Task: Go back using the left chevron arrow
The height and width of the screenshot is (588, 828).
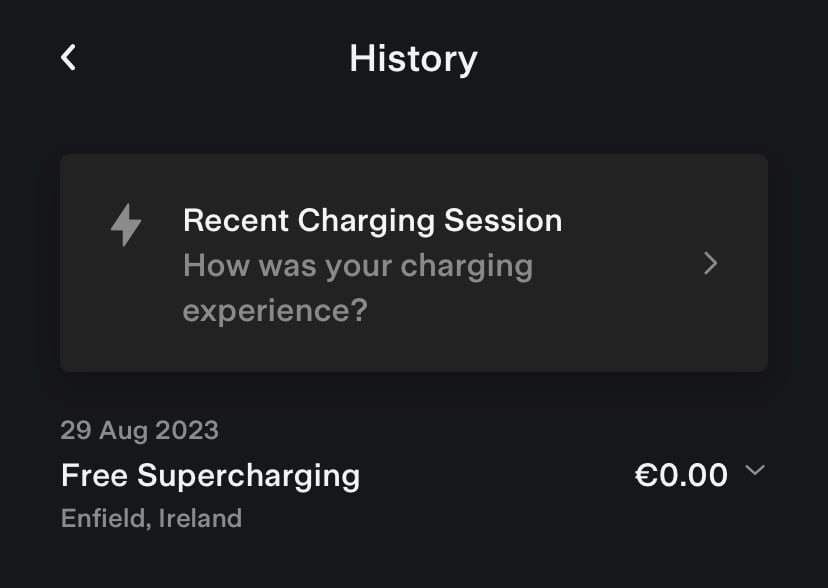Action: click(x=69, y=58)
